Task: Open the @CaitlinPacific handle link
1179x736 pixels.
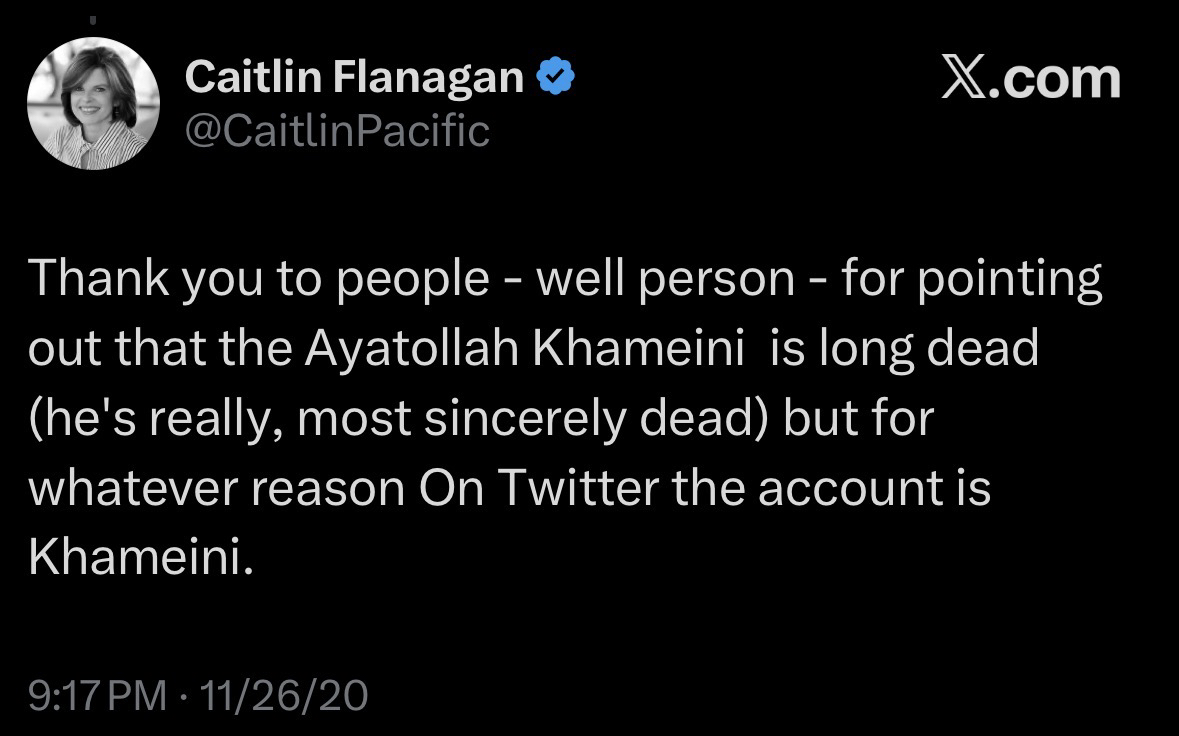Action: pyautogui.click(x=338, y=130)
